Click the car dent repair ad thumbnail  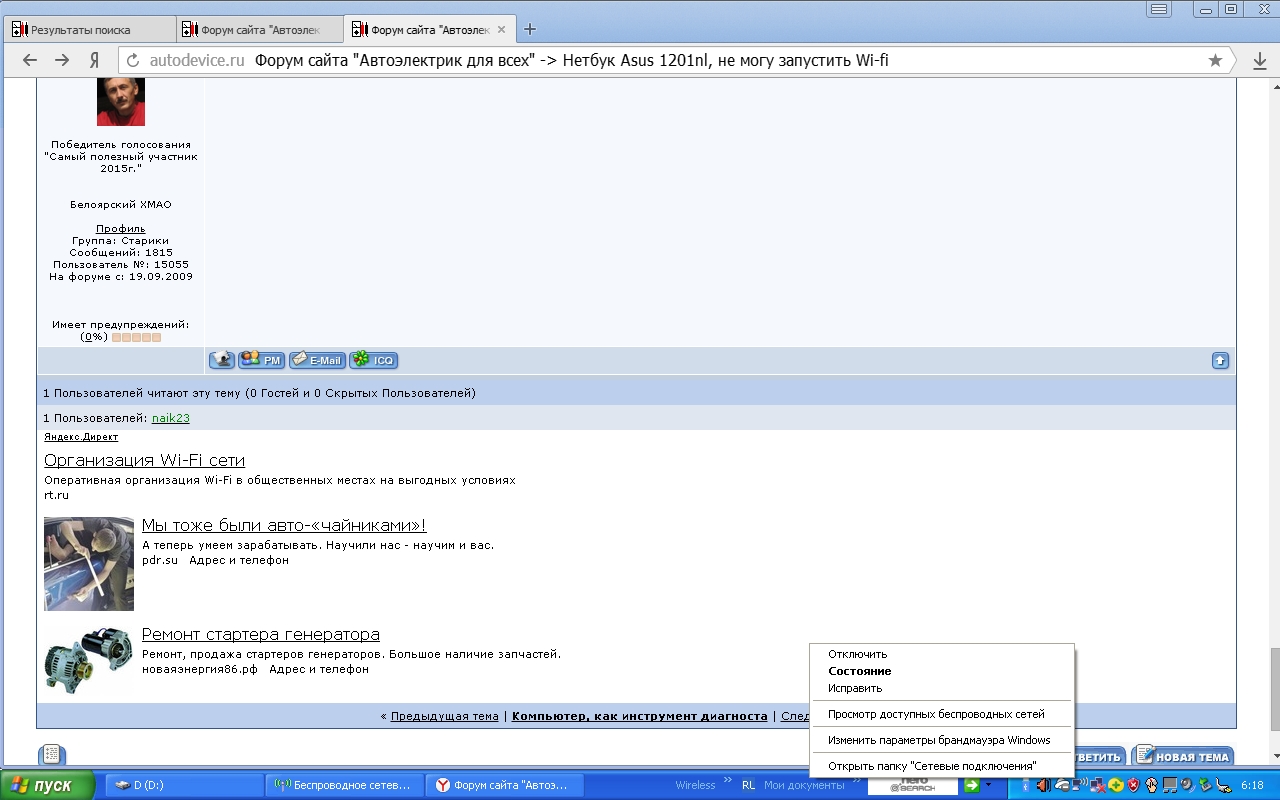(x=89, y=564)
